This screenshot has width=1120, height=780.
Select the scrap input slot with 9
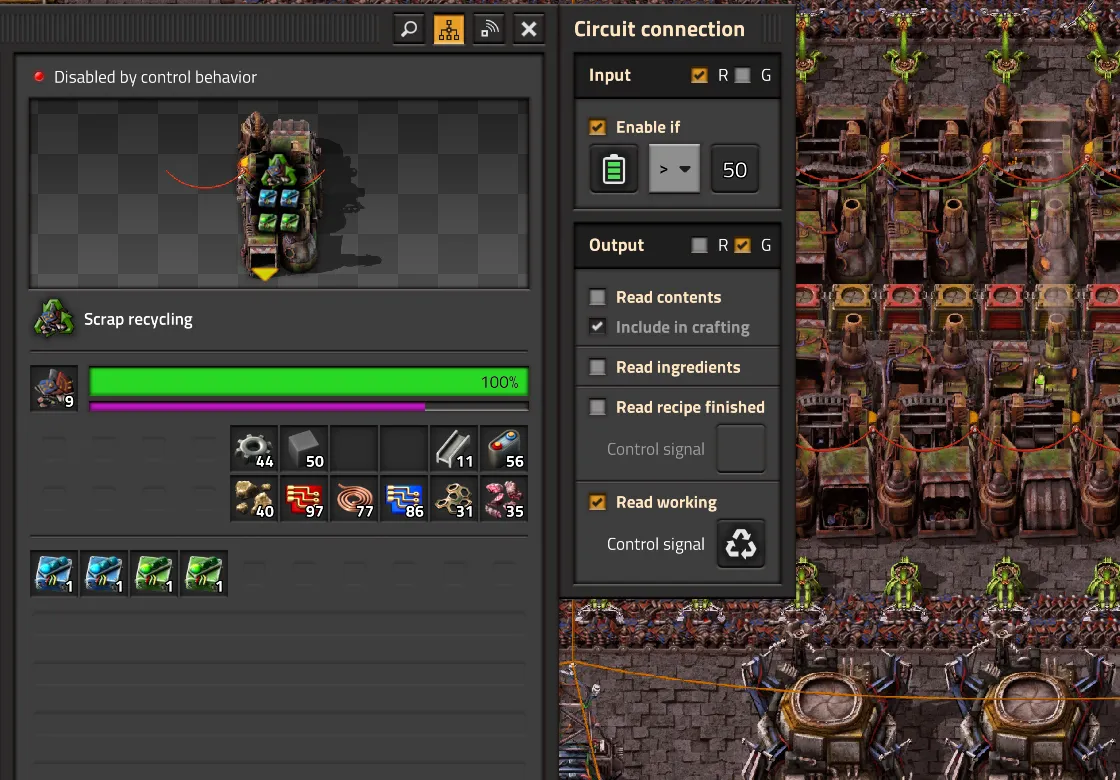coord(54,389)
